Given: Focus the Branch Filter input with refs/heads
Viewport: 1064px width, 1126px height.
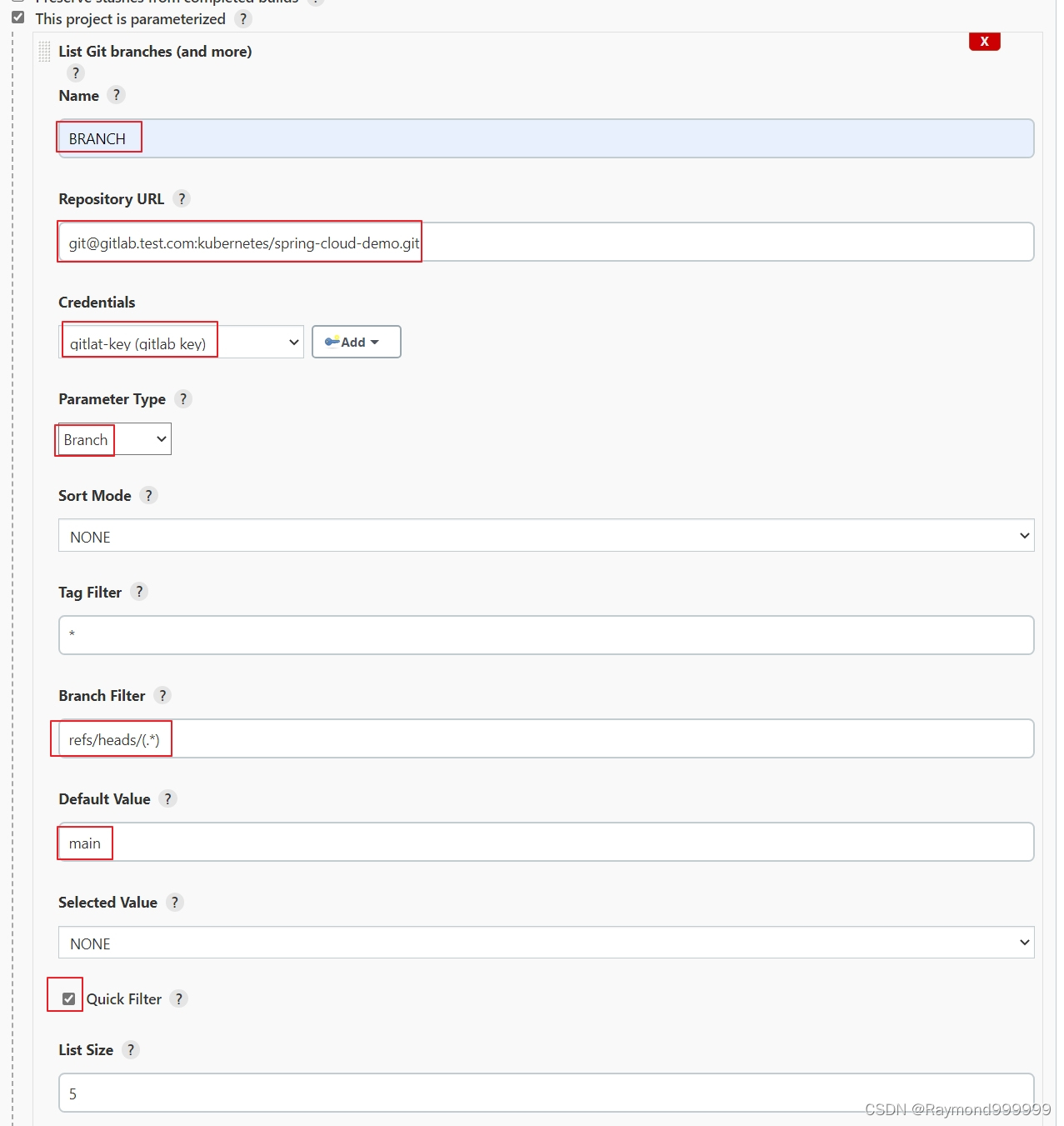Looking at the screenshot, I should pyautogui.click(x=546, y=738).
